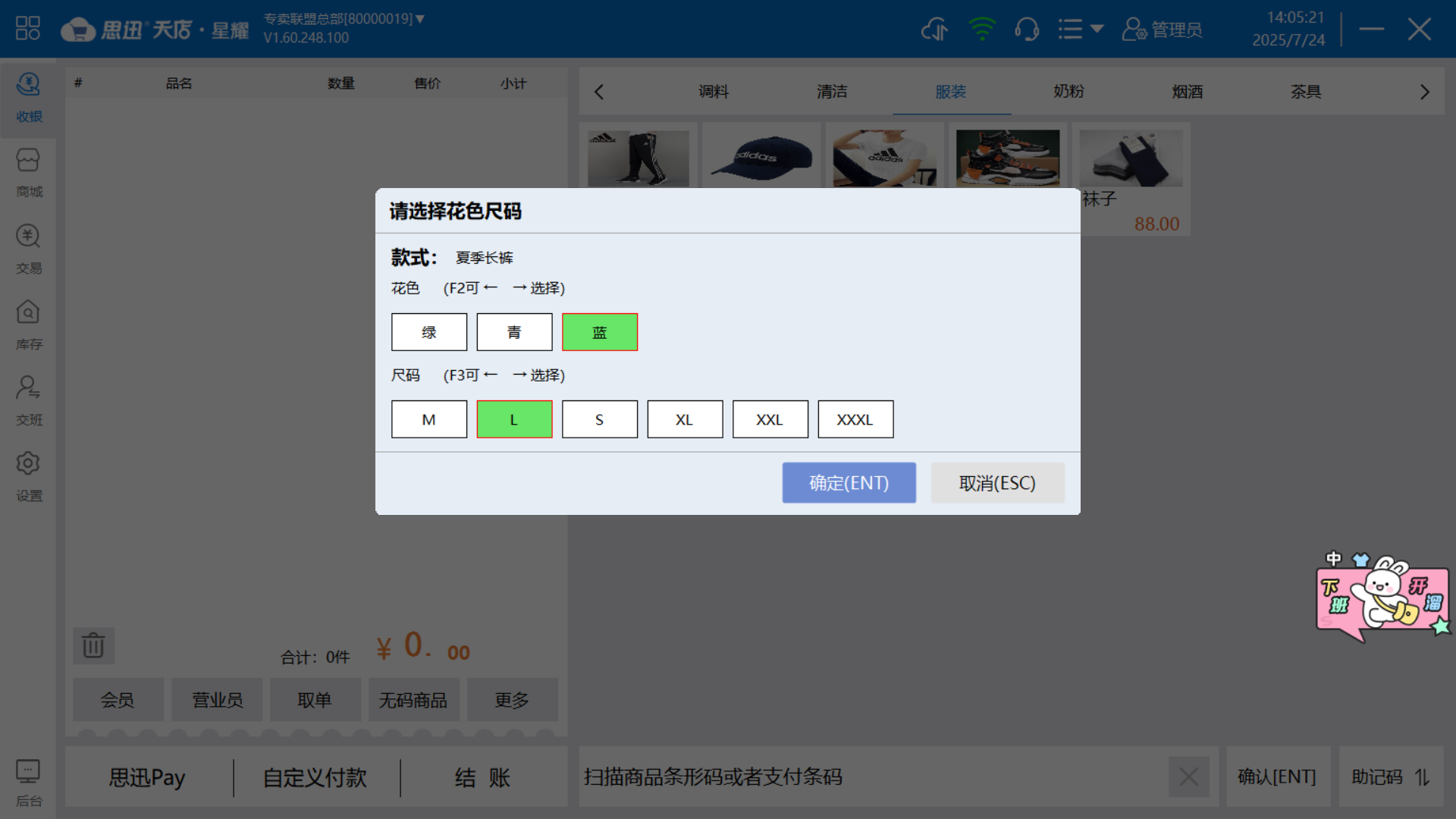Click the trash icon to clear cart
Viewport: 1456px width, 819px height.
pos(93,646)
